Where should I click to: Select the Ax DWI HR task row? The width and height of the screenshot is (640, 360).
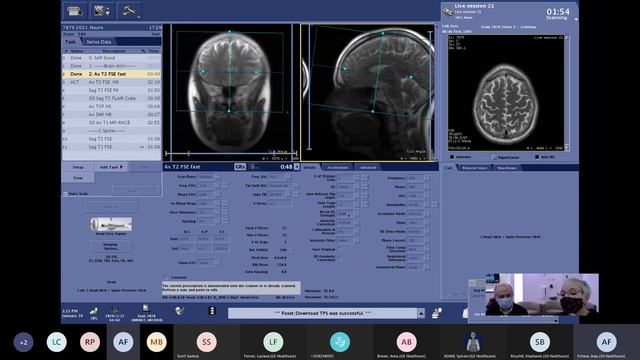point(111,114)
